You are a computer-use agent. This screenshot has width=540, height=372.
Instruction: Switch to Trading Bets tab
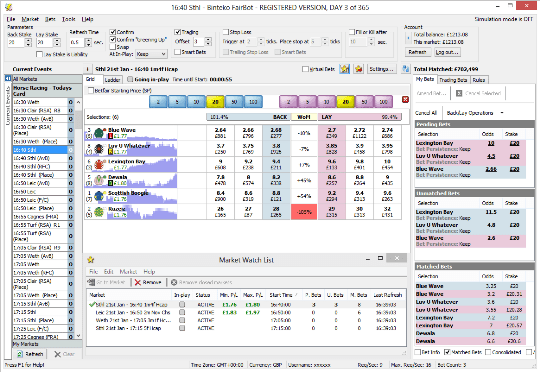(453, 80)
